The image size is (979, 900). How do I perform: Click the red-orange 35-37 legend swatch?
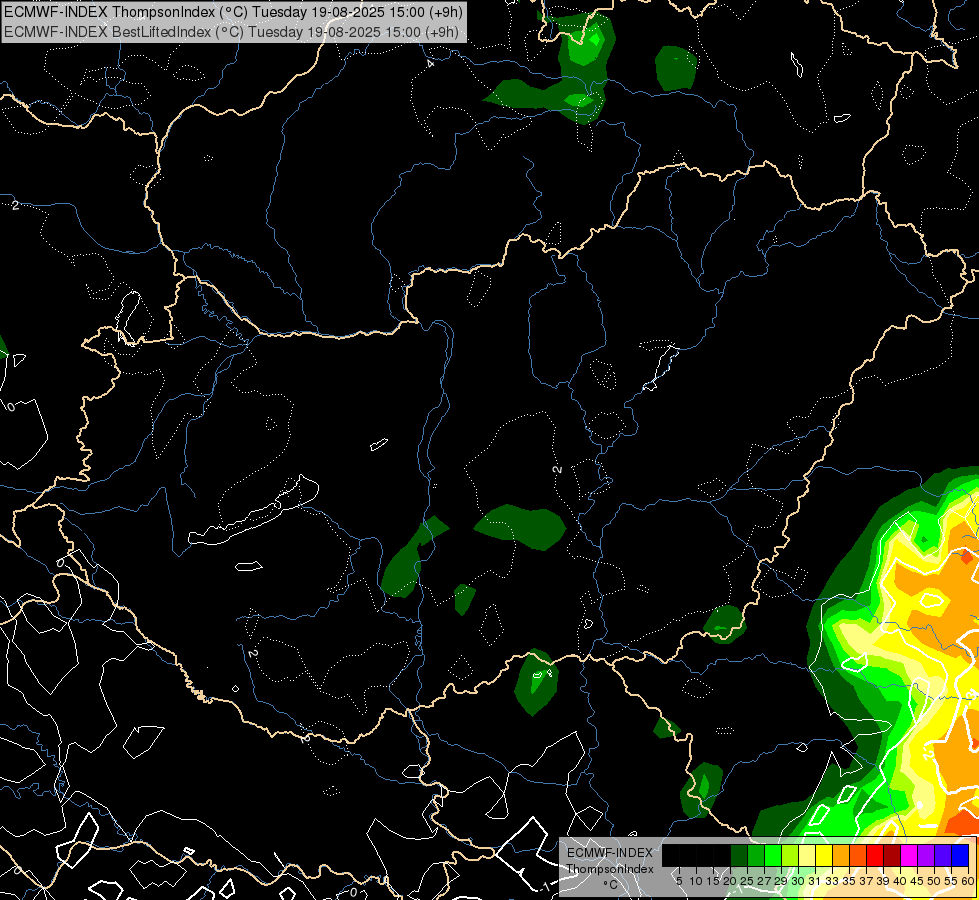coord(858,855)
